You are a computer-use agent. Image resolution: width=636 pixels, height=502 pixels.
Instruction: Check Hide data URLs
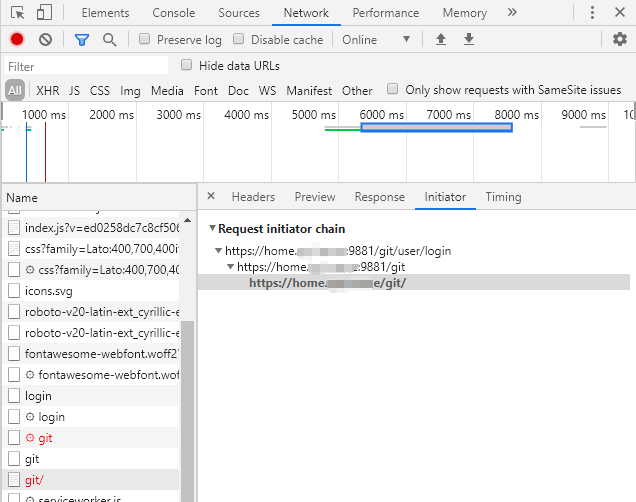tap(186, 65)
